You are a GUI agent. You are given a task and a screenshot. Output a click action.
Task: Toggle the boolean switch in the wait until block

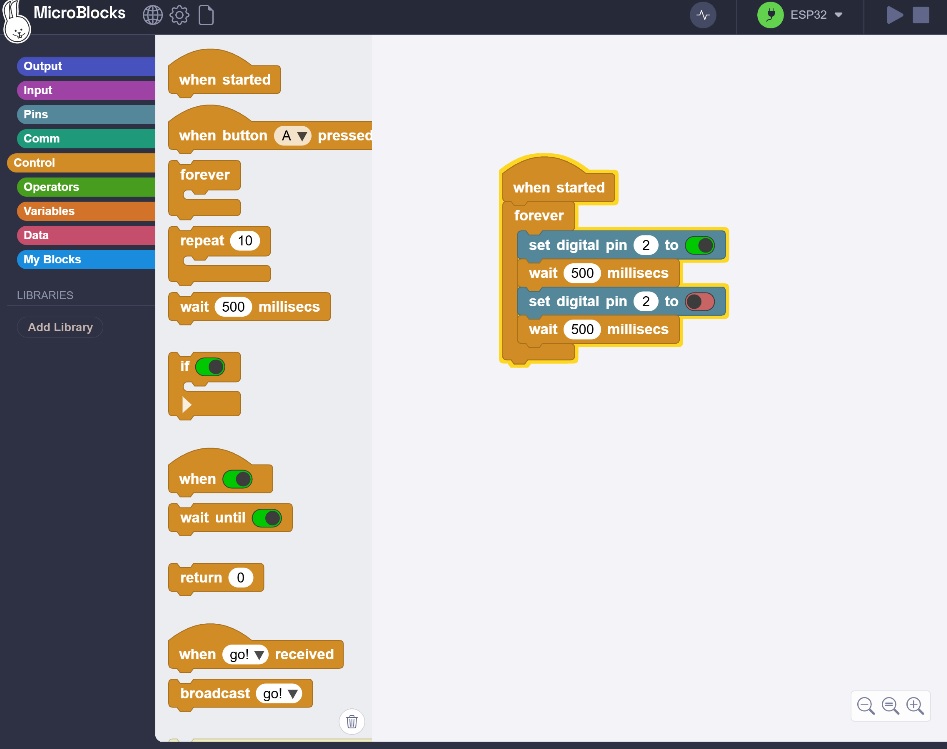pos(267,518)
